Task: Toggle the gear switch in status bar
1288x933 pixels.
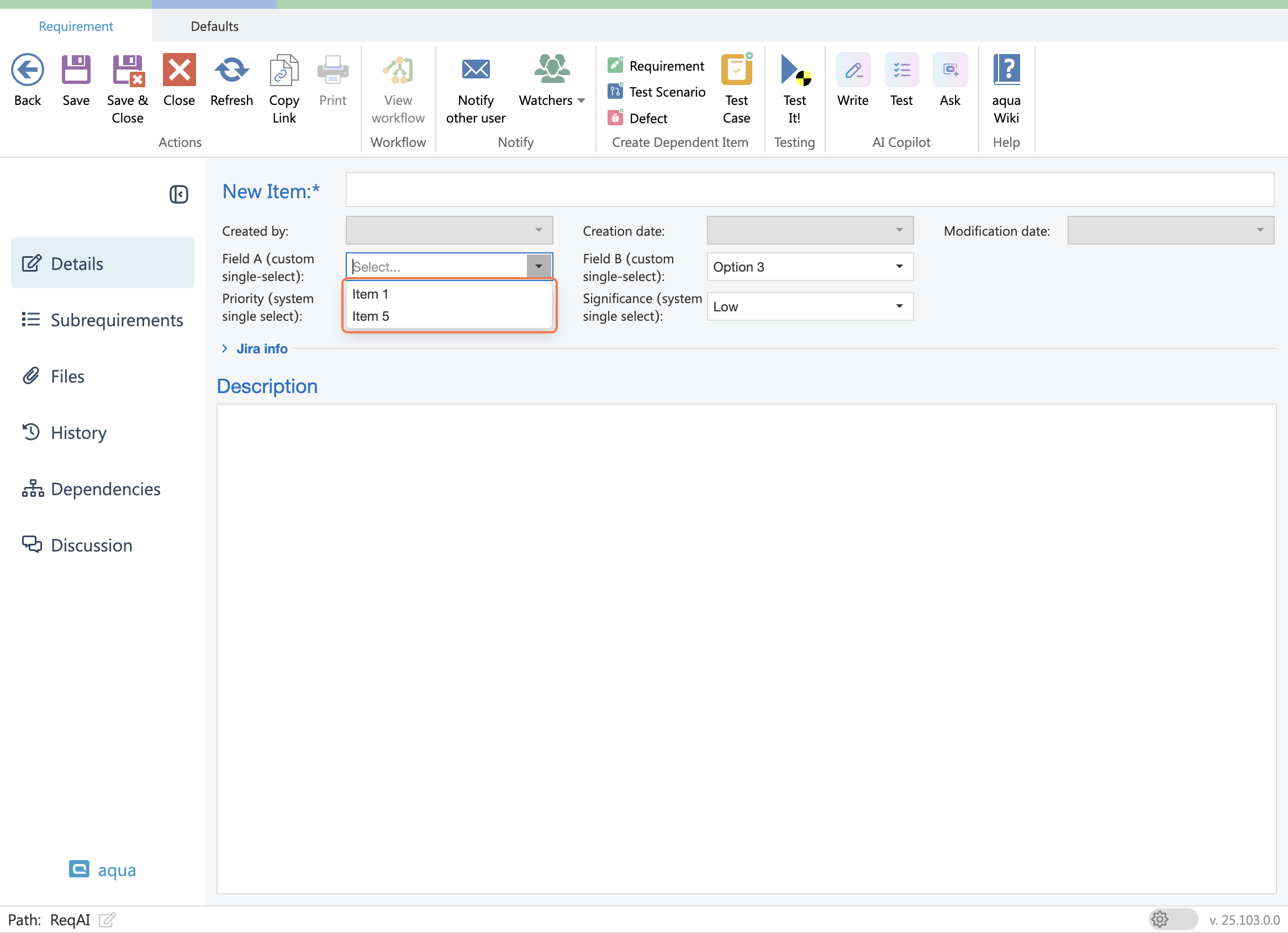Action: click(1172, 919)
